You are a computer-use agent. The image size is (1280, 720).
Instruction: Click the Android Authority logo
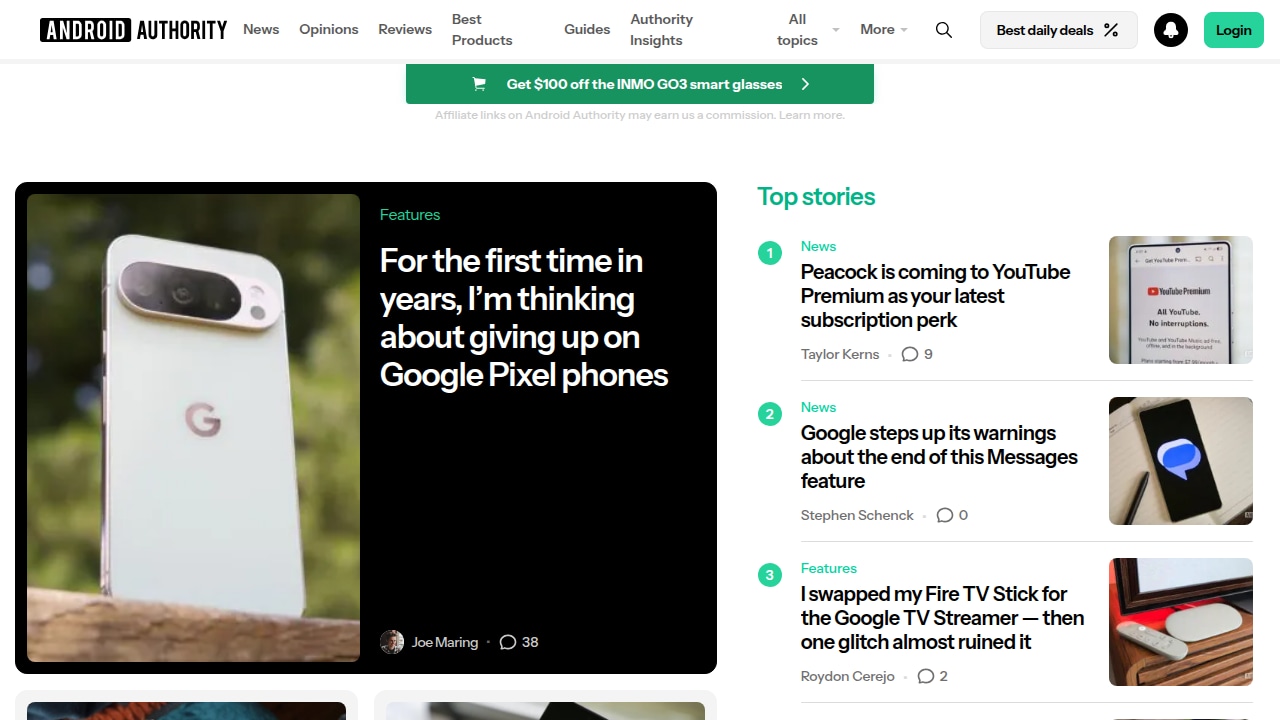(x=134, y=30)
